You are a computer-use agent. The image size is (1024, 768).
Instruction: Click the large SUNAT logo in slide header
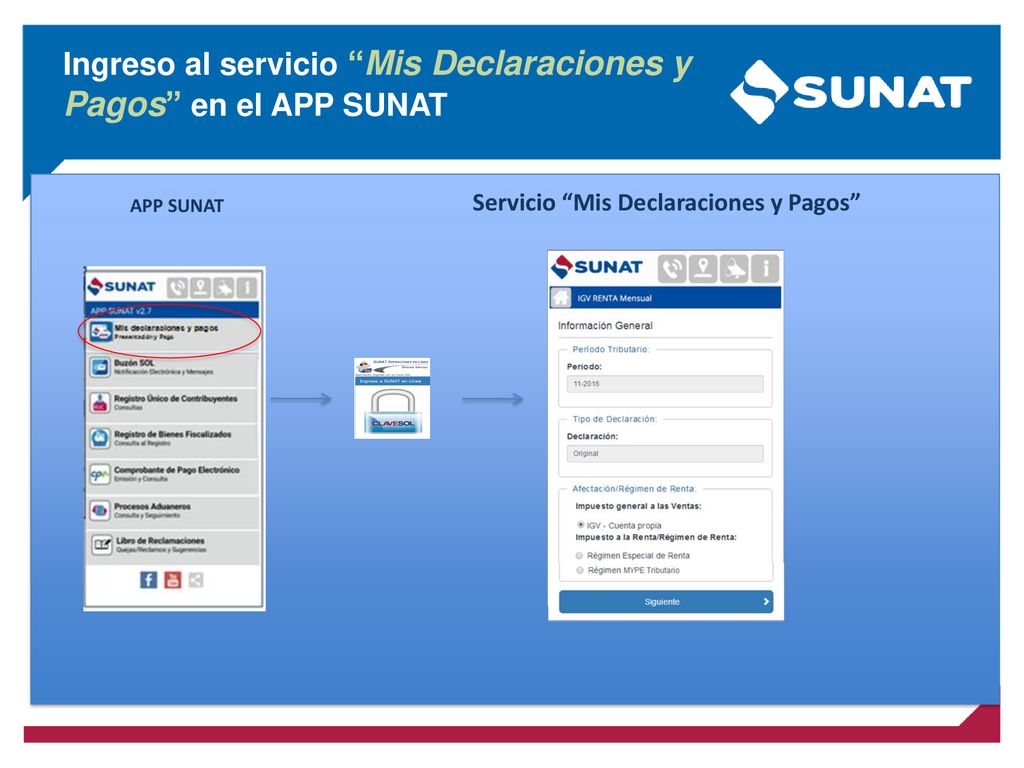click(x=850, y=92)
